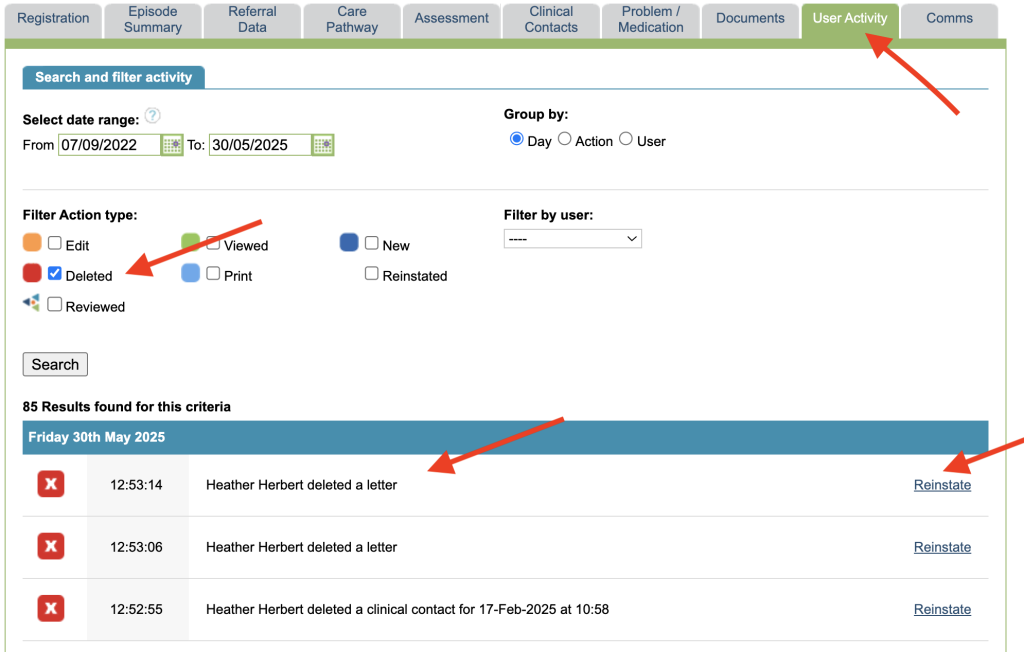Reinstate the deleted clinical contact for 17-Feb-2025
The width and height of the screenshot is (1024, 652).
click(x=942, y=609)
